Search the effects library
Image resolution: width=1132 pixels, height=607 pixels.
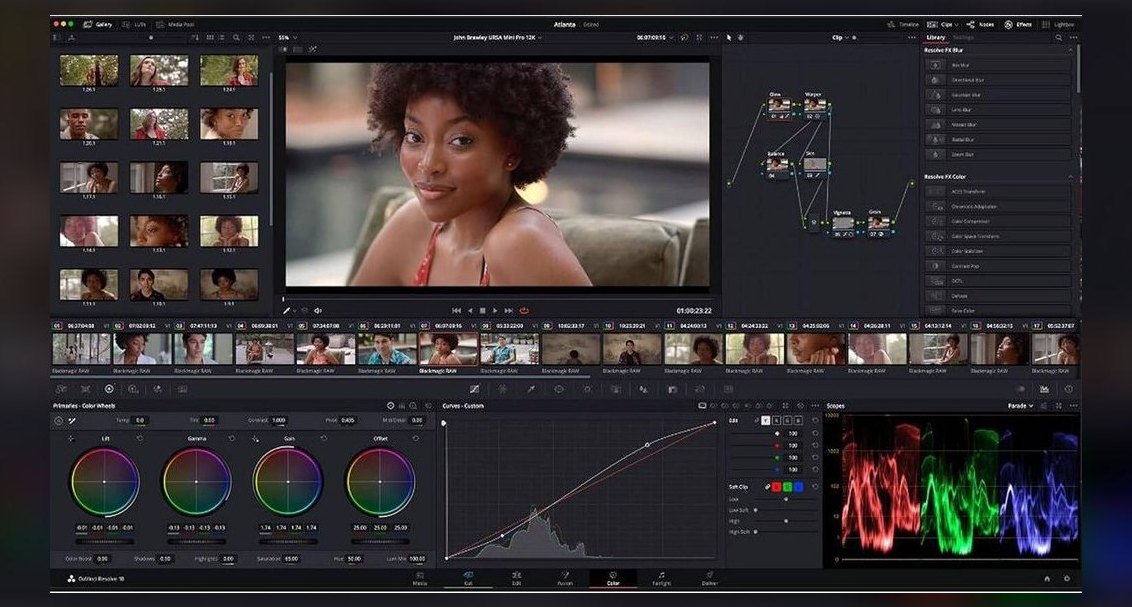tap(1058, 38)
